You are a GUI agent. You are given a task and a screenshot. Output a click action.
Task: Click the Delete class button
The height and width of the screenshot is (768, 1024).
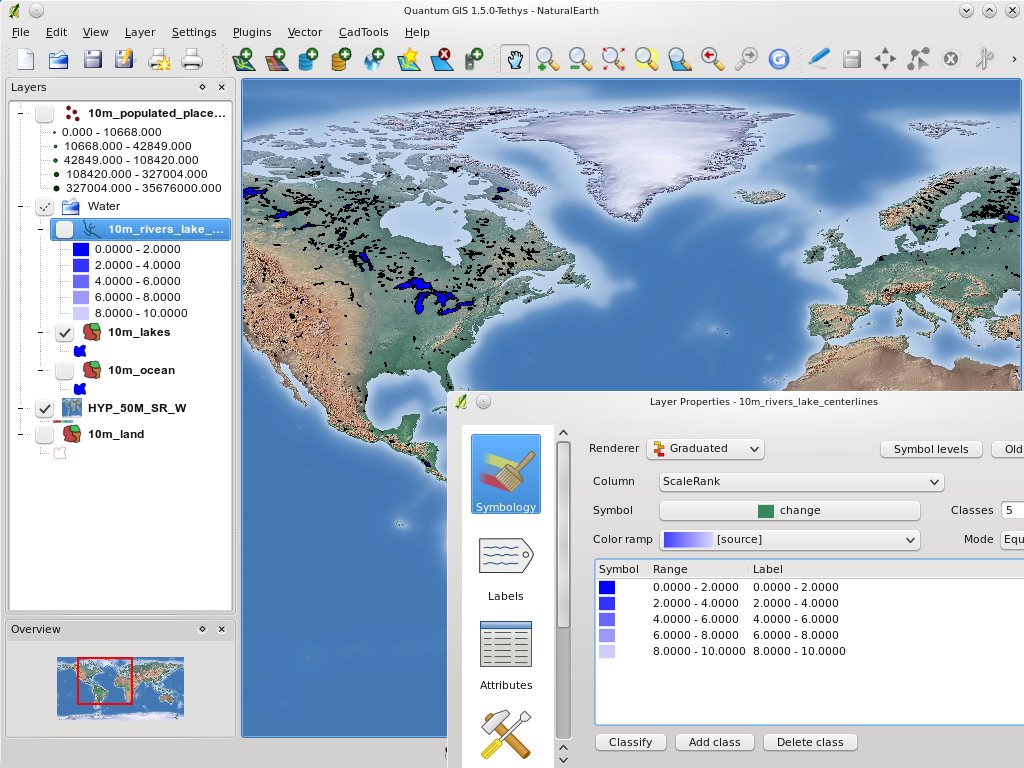(810, 742)
